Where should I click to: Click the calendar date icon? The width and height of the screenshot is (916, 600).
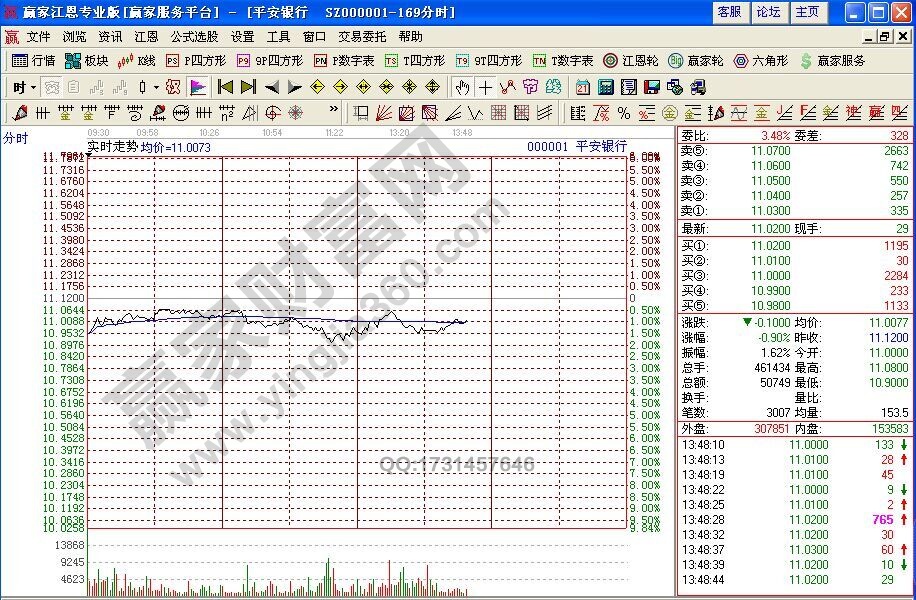click(582, 87)
